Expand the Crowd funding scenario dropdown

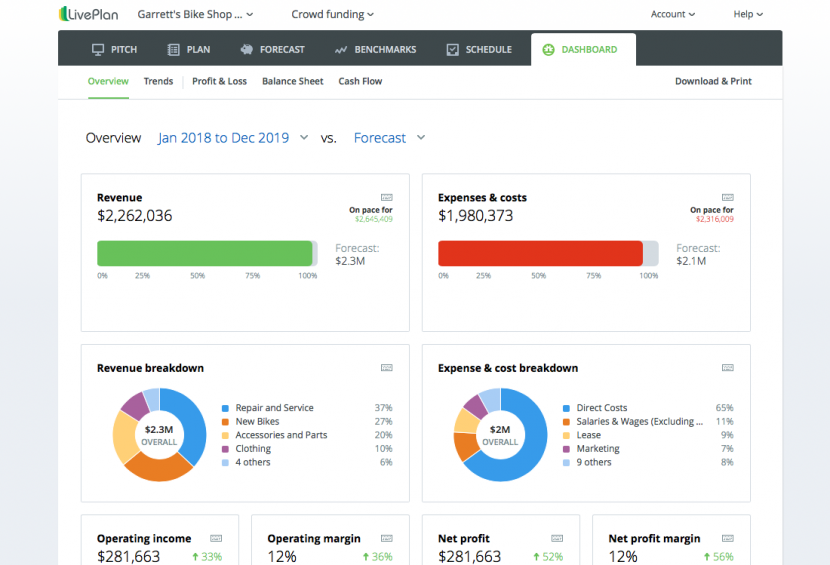pos(332,14)
